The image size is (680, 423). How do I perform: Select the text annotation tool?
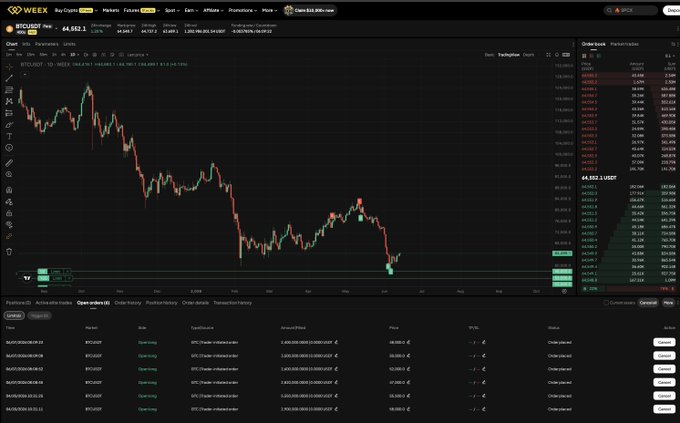[x=9, y=136]
